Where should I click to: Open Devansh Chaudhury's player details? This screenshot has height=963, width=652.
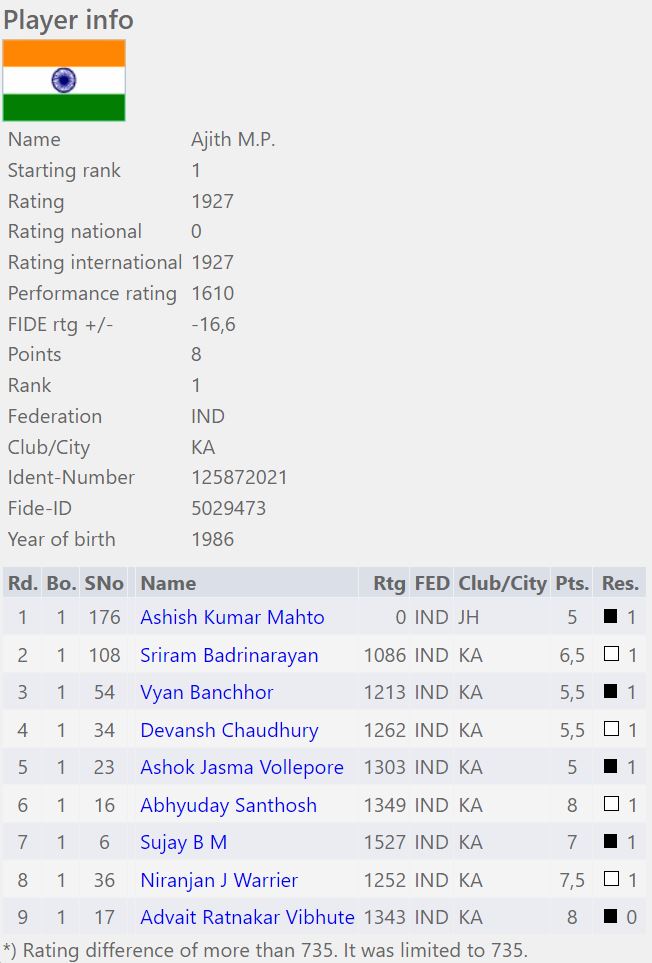tap(229, 730)
